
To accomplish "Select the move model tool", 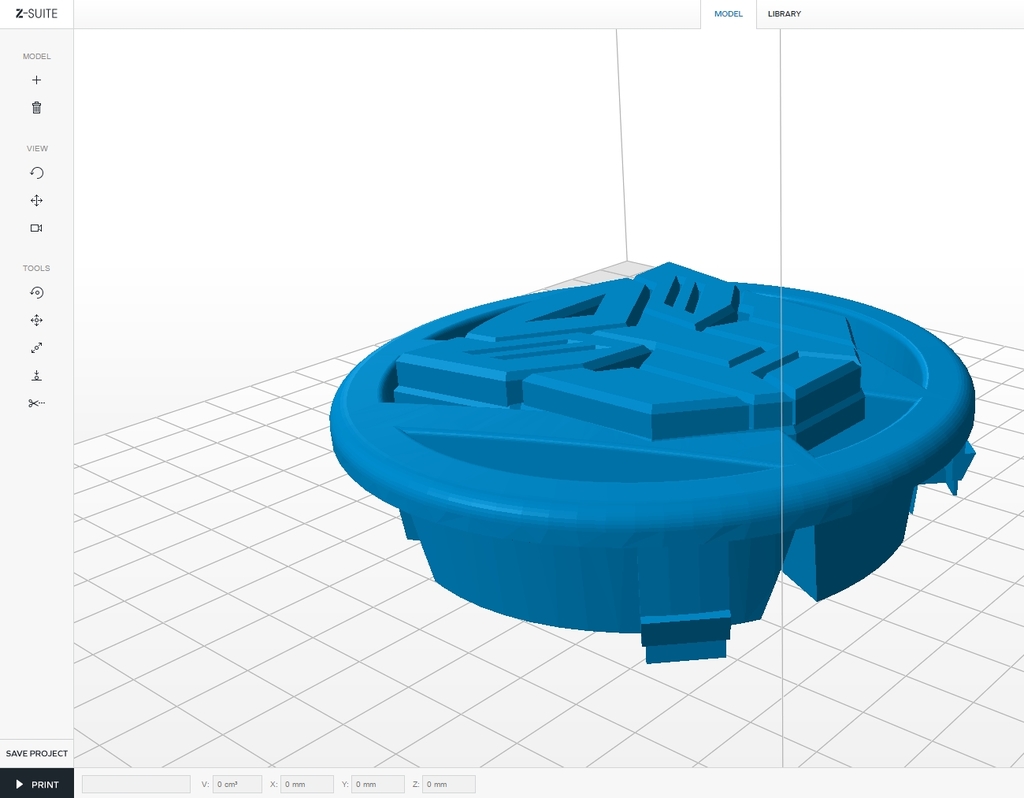I will [36, 320].
